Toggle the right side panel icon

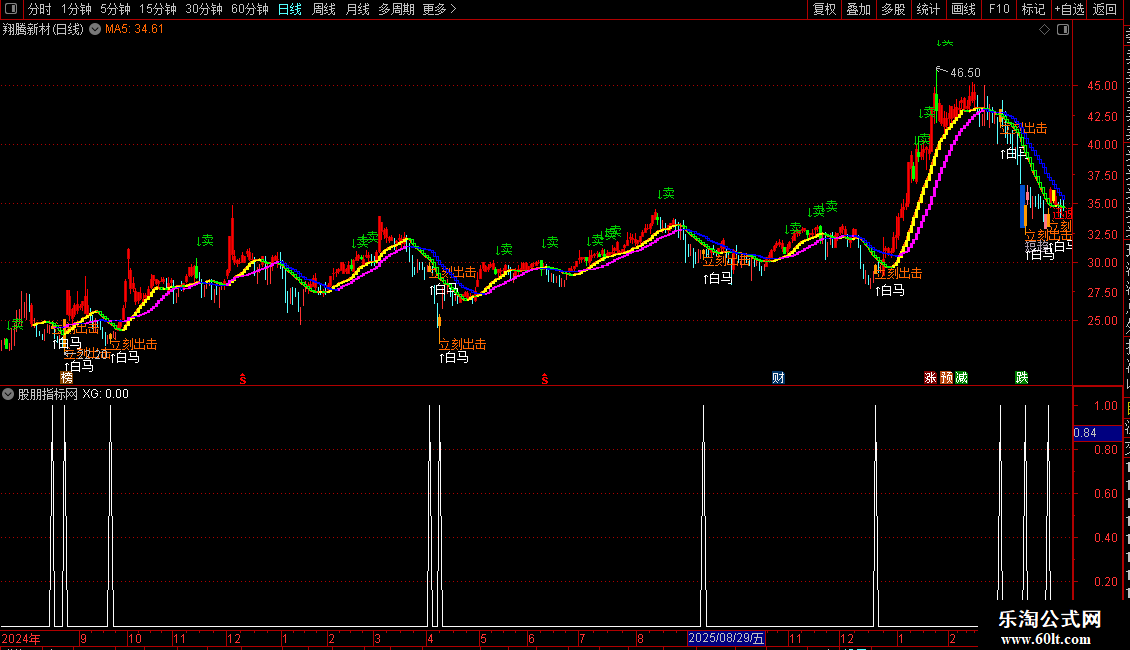[x=1063, y=30]
